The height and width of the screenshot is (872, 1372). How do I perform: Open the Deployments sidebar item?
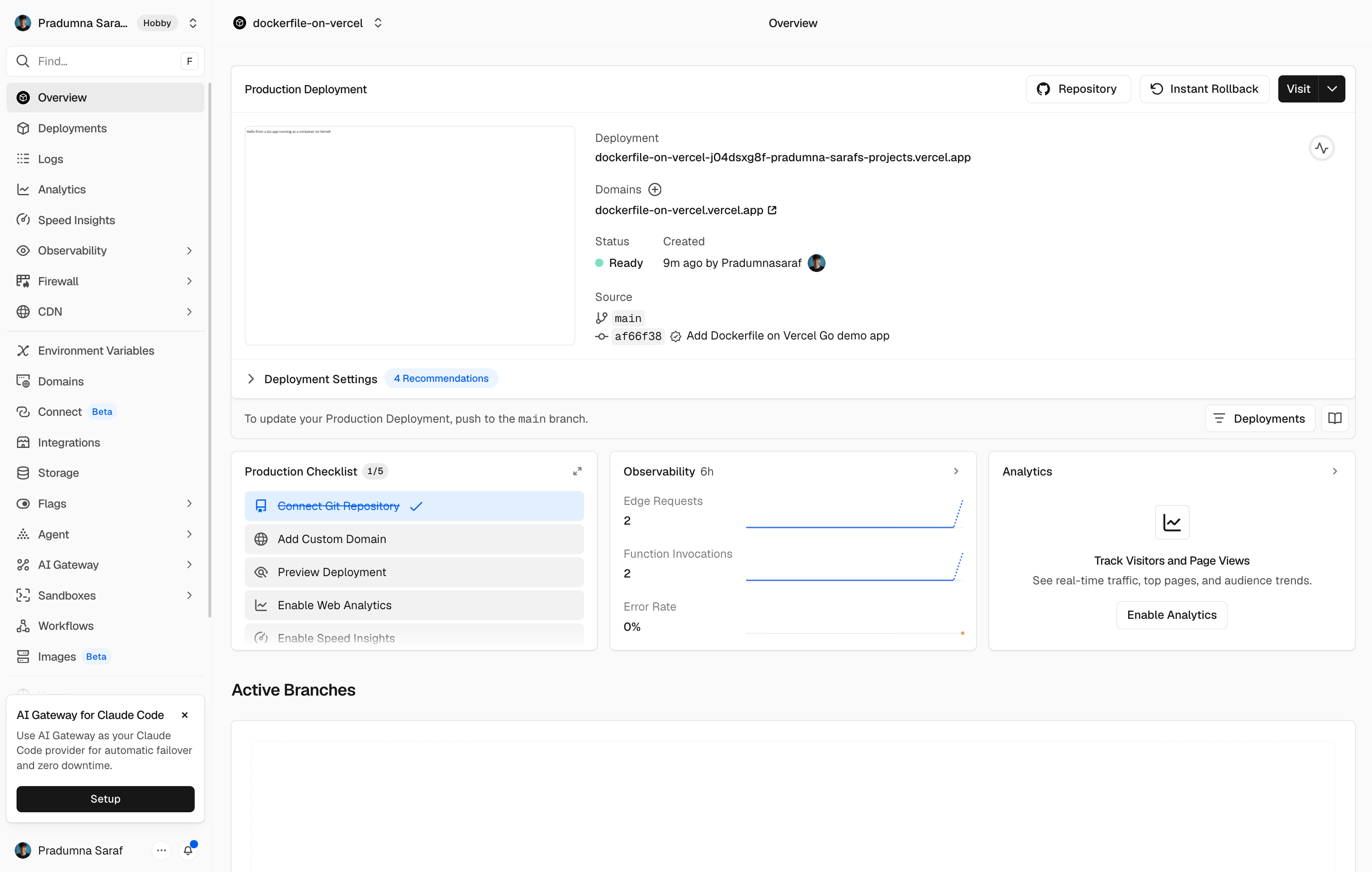105,128
